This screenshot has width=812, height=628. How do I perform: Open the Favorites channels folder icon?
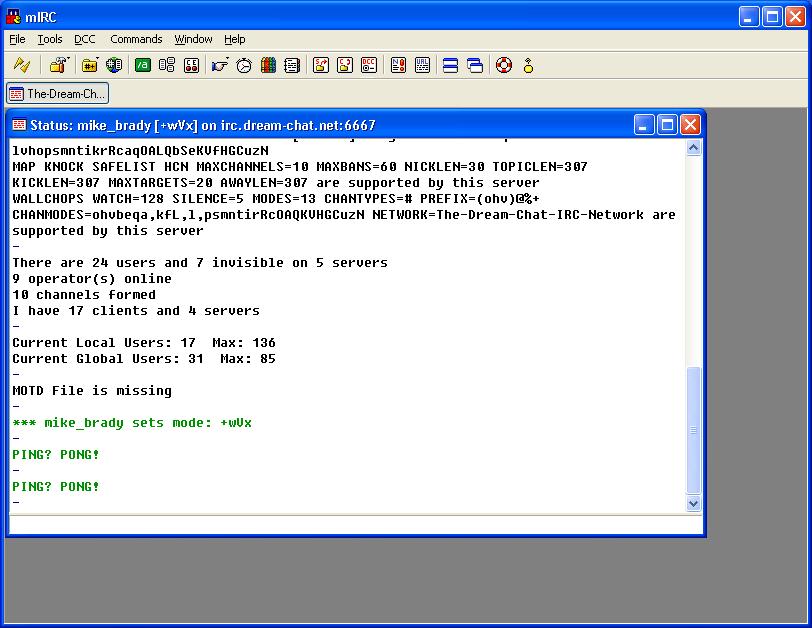click(x=90, y=65)
